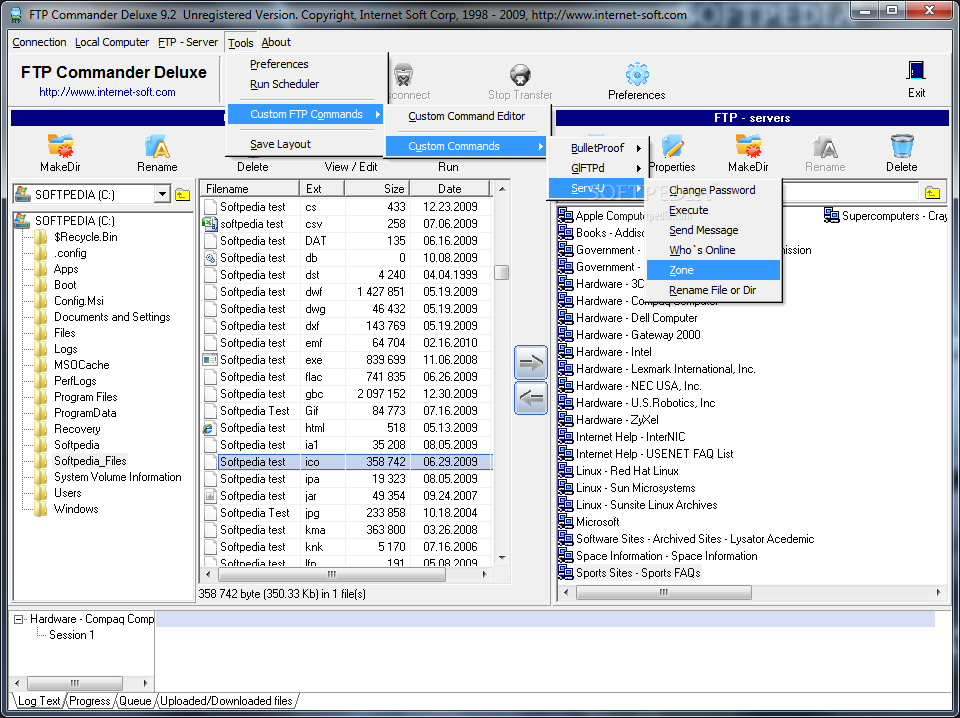The image size is (960, 718).
Task: Select the Session 1 tree node
Action: pos(72,635)
